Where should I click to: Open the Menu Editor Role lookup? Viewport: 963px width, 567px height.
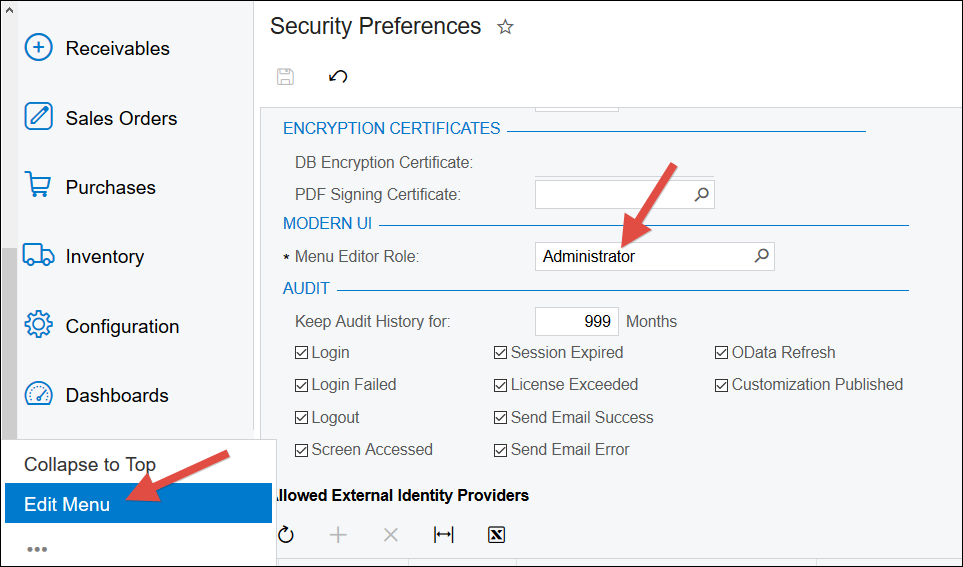pyautogui.click(x=762, y=256)
